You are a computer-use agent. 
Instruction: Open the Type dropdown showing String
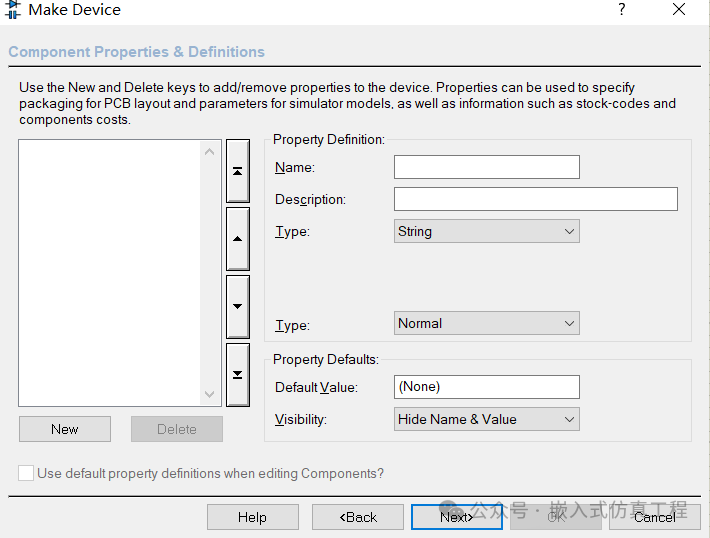(x=487, y=231)
